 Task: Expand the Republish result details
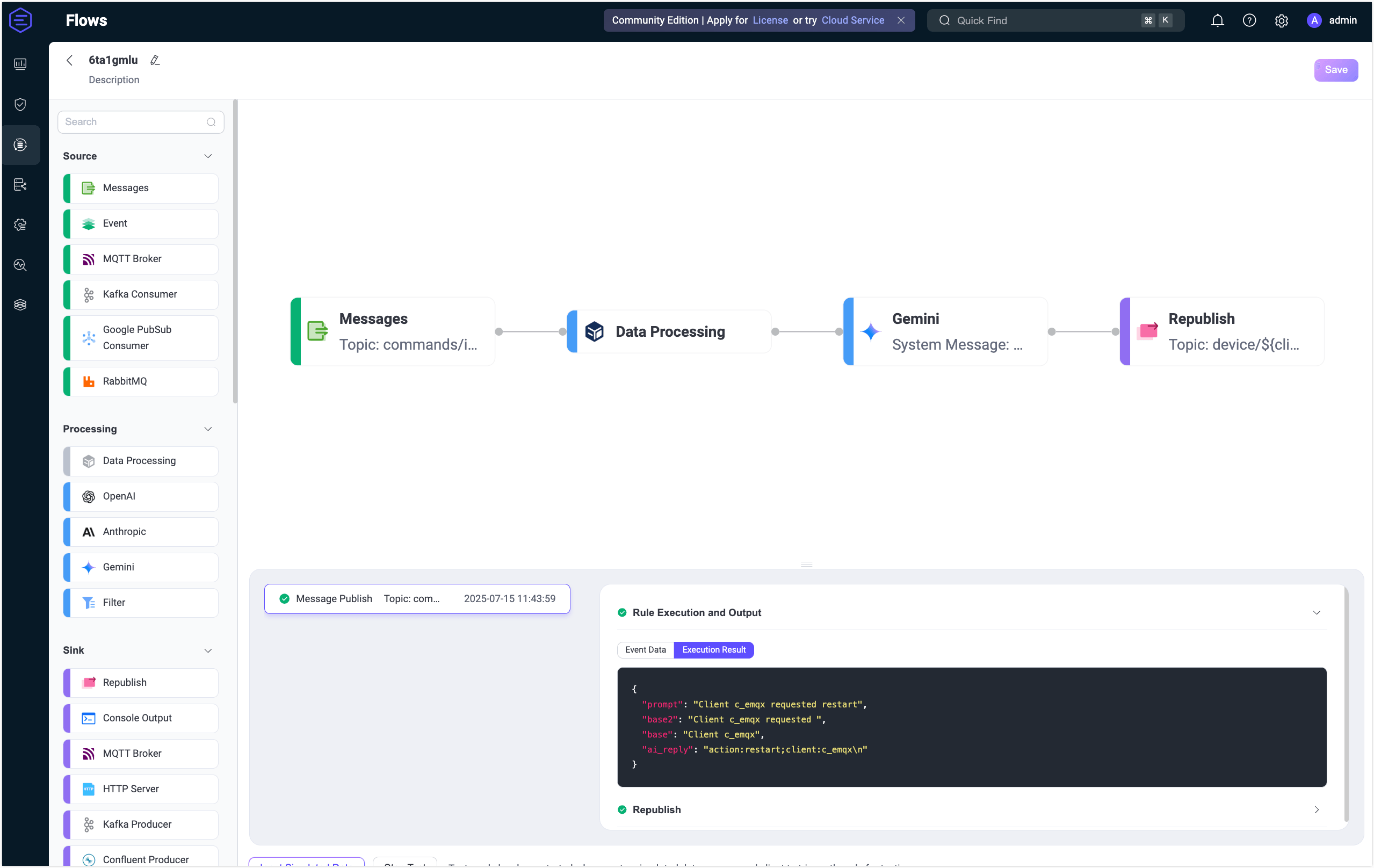tap(1317, 809)
